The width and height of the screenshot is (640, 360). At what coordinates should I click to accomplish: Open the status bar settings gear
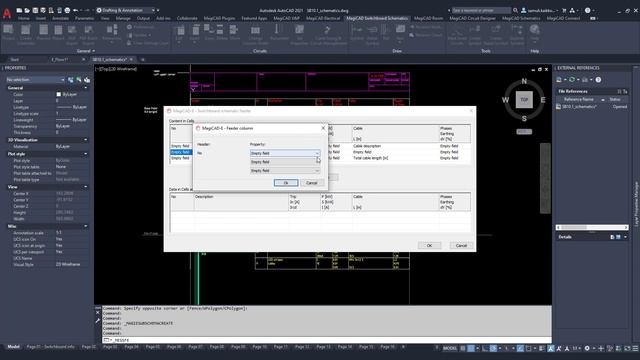(x=587, y=348)
